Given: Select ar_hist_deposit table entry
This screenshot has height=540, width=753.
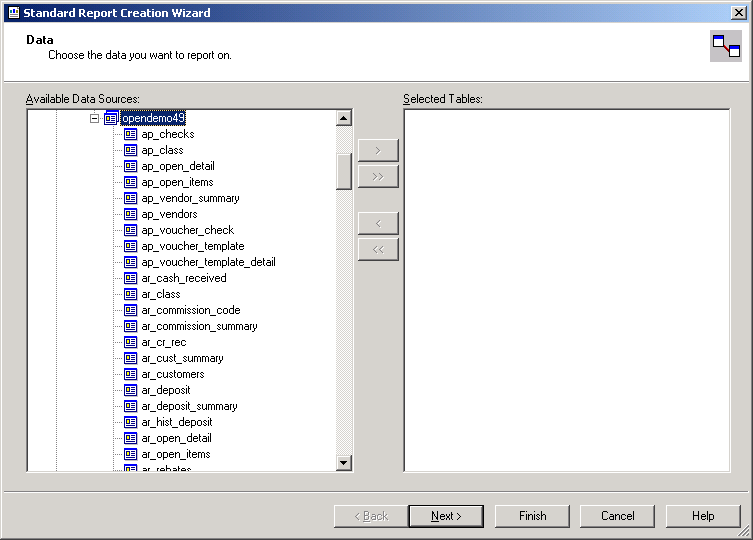Looking at the screenshot, I should tap(176, 422).
